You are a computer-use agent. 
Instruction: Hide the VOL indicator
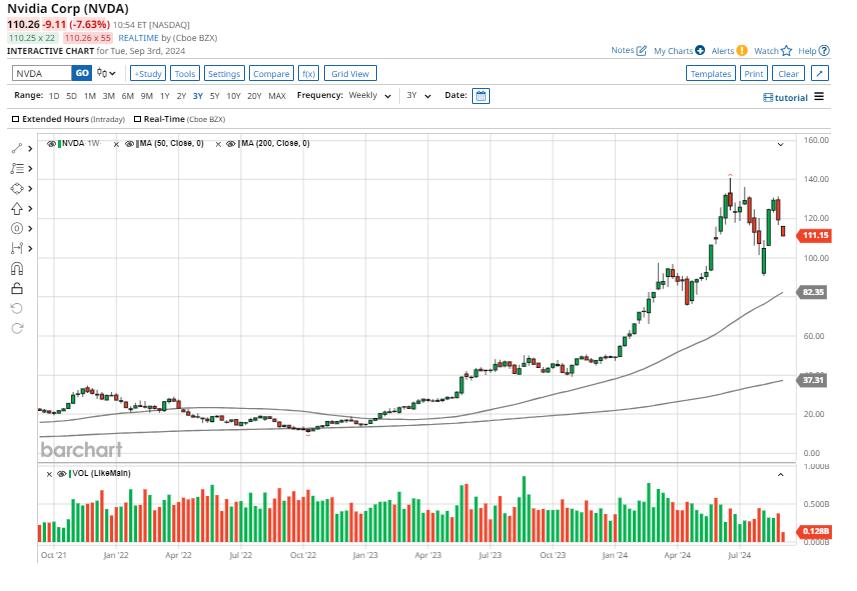click(x=62, y=474)
